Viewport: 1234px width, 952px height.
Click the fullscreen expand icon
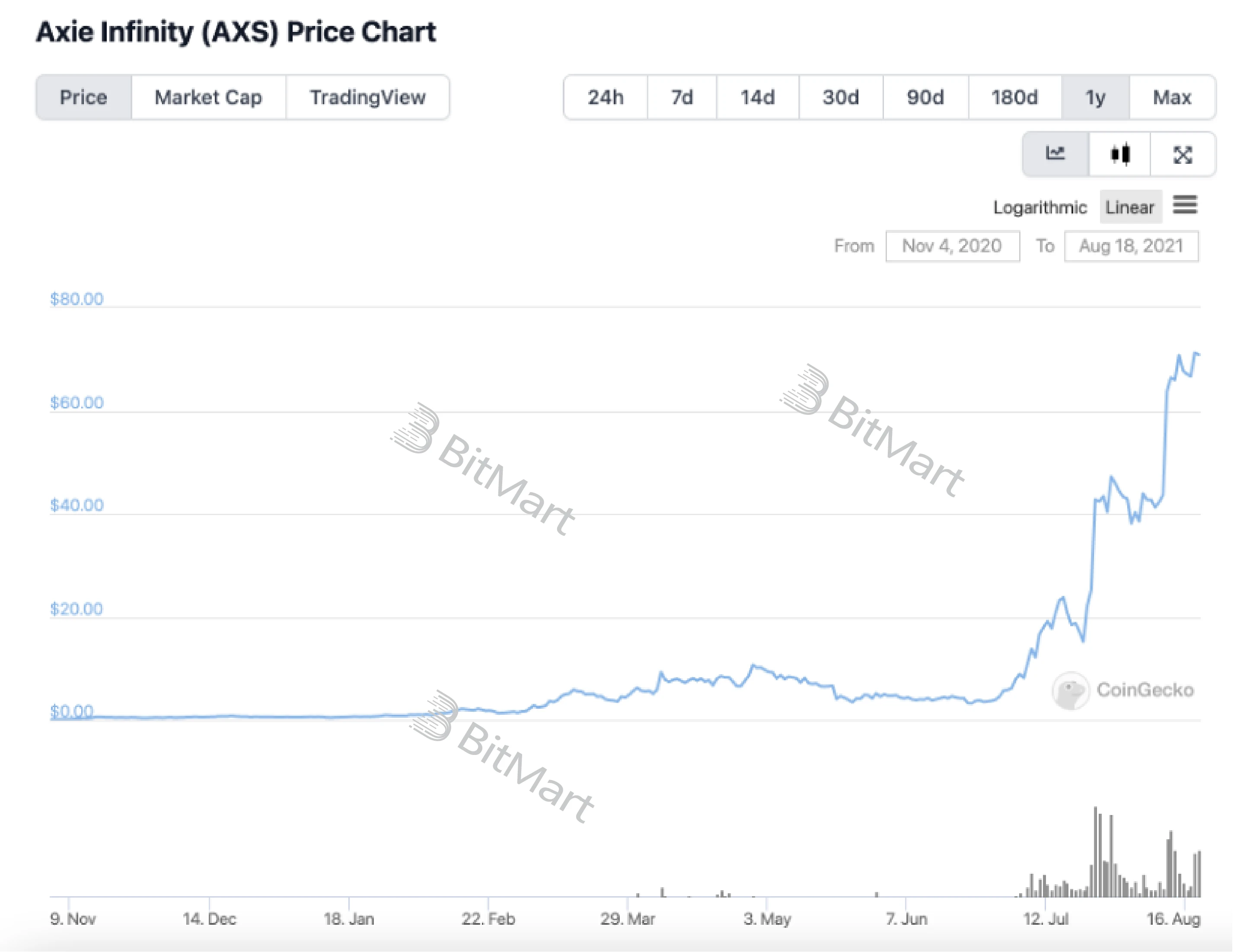[1182, 154]
